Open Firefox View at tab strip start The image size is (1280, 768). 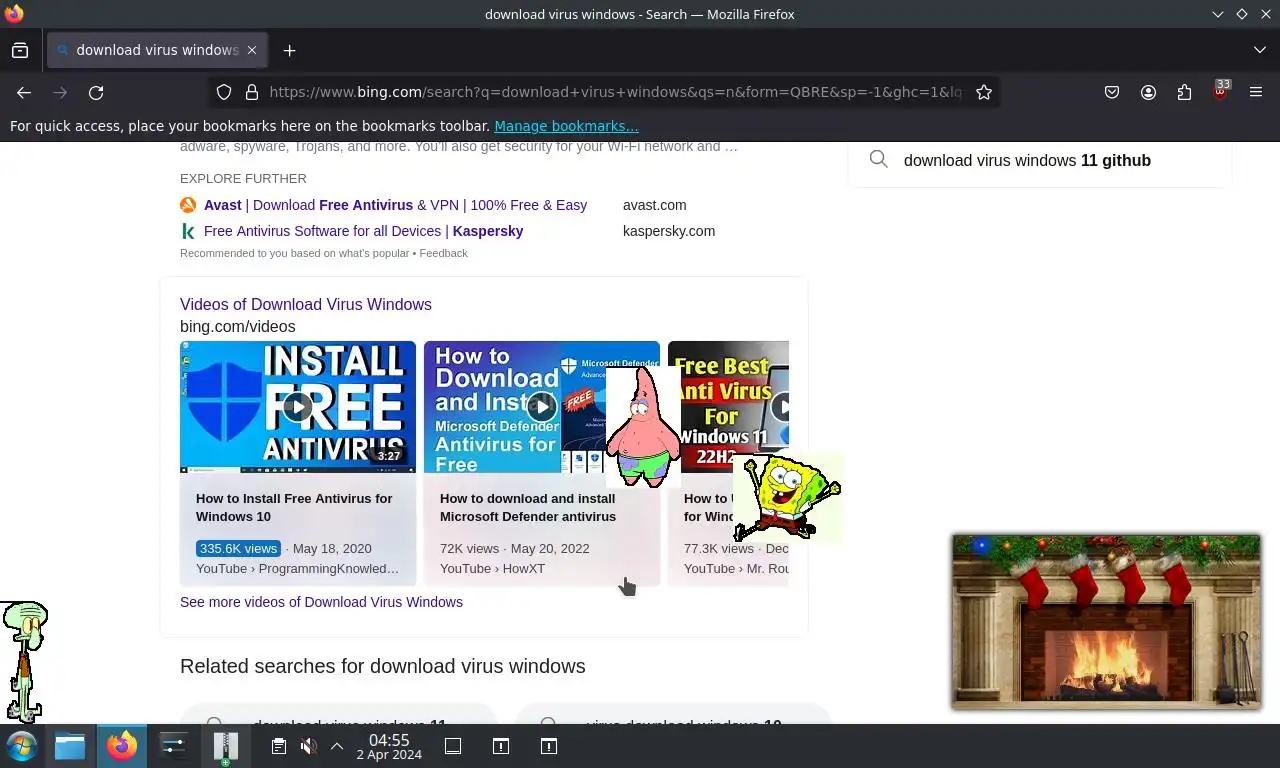click(x=20, y=50)
